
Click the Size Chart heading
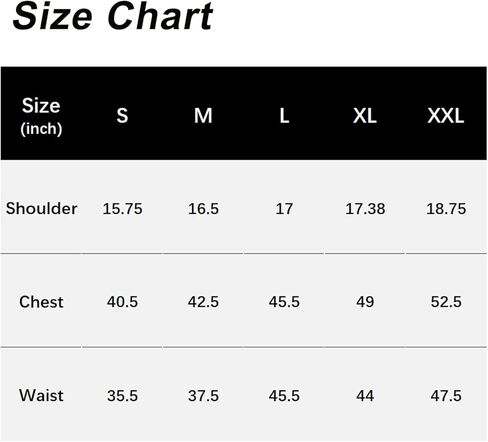pos(113,16)
